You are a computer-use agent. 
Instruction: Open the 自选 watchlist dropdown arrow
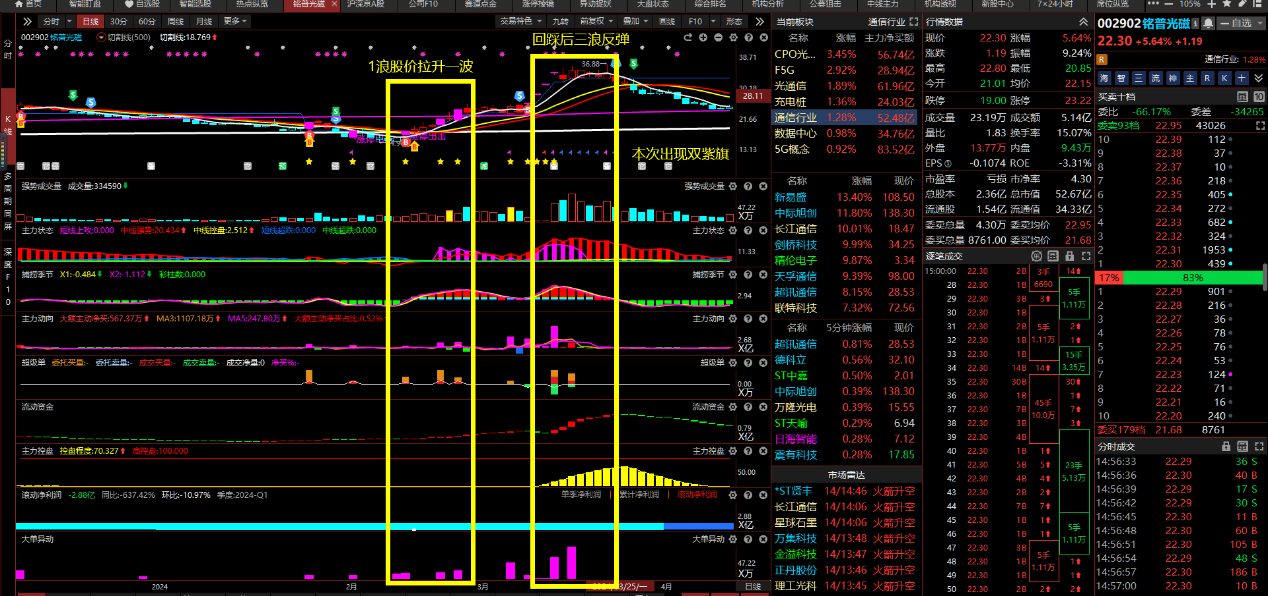tap(1259, 23)
